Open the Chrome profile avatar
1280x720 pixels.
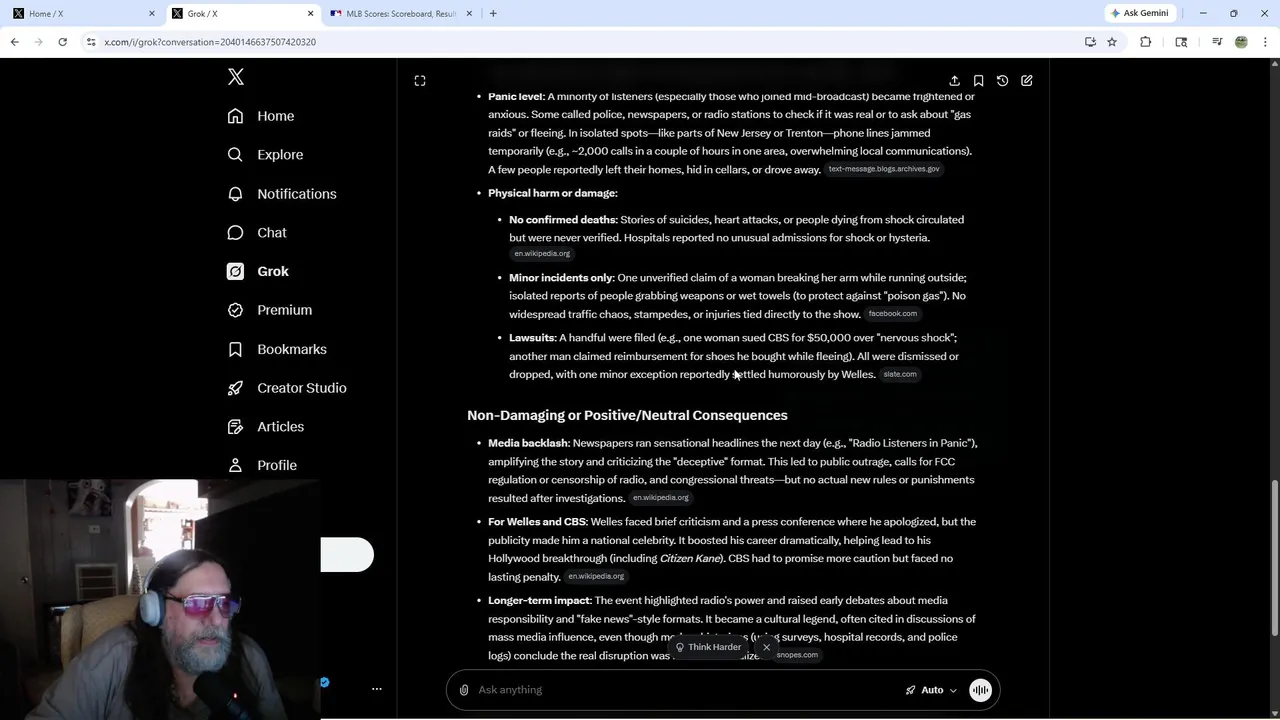[x=1241, y=42]
